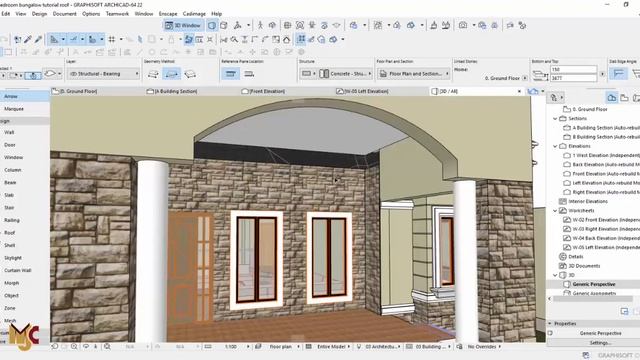Viewport: 640px width, 360px height.
Task: Close the 3D / All tab
Action: (x=519, y=91)
